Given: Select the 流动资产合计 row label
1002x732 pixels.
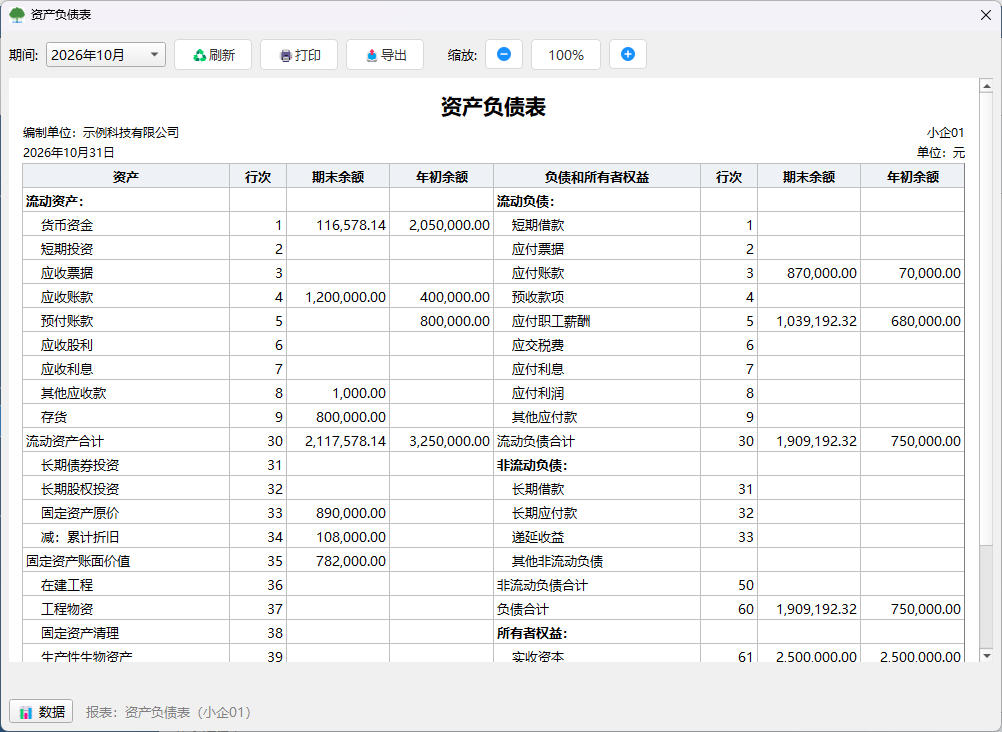Looking at the screenshot, I should click(64, 441).
